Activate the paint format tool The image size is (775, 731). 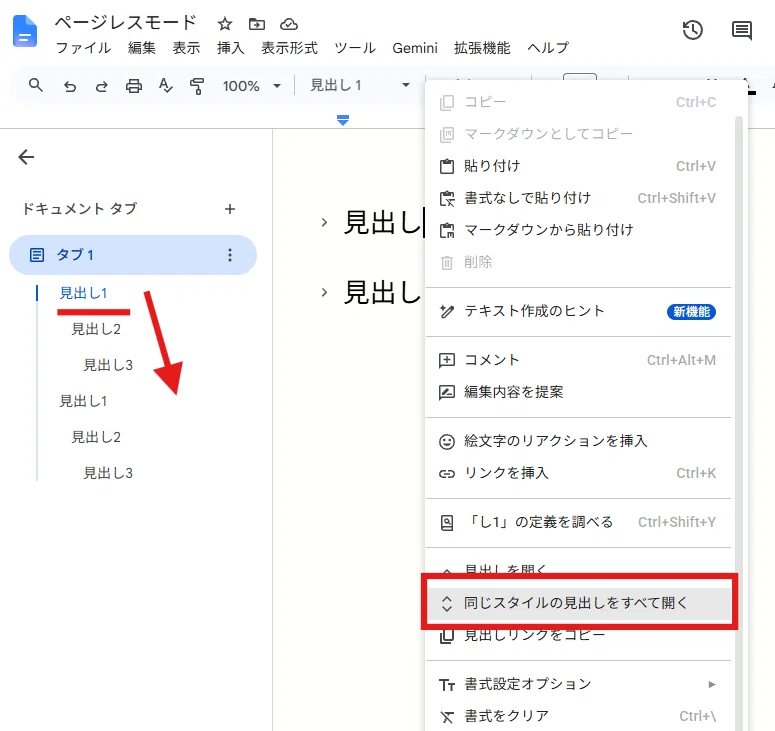pyautogui.click(x=197, y=86)
